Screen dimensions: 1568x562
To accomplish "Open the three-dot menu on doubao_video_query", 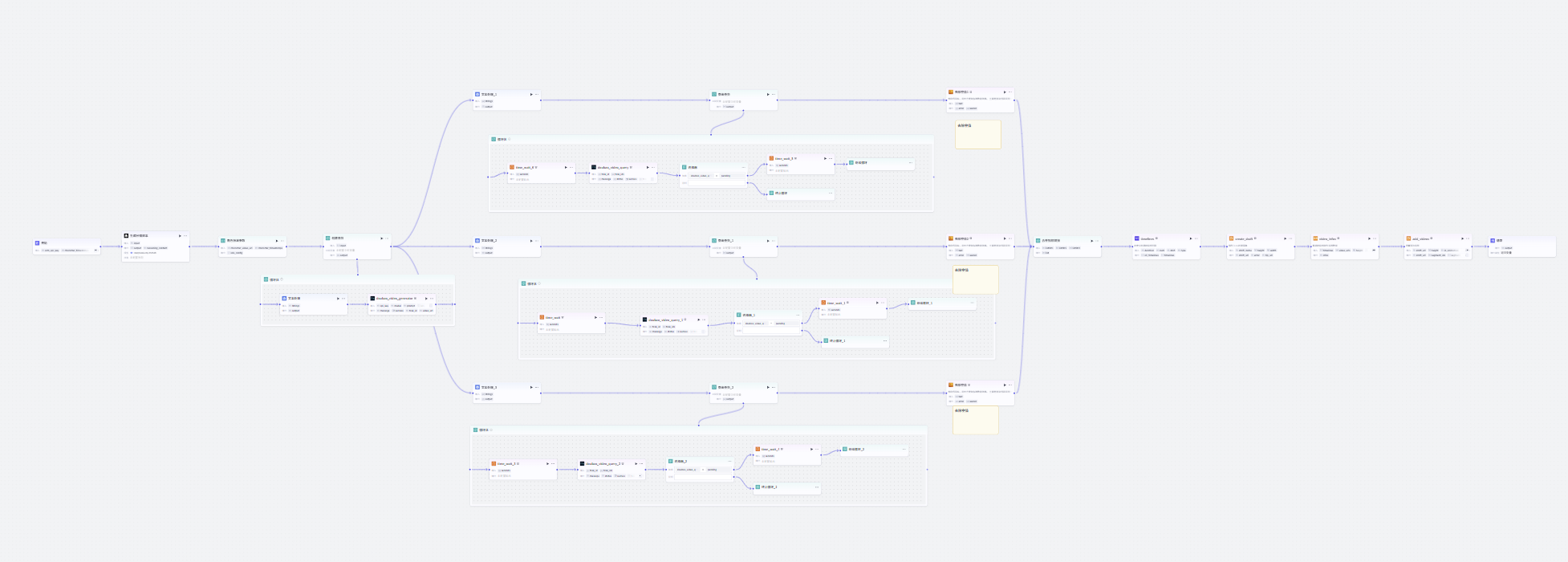I will [653, 168].
